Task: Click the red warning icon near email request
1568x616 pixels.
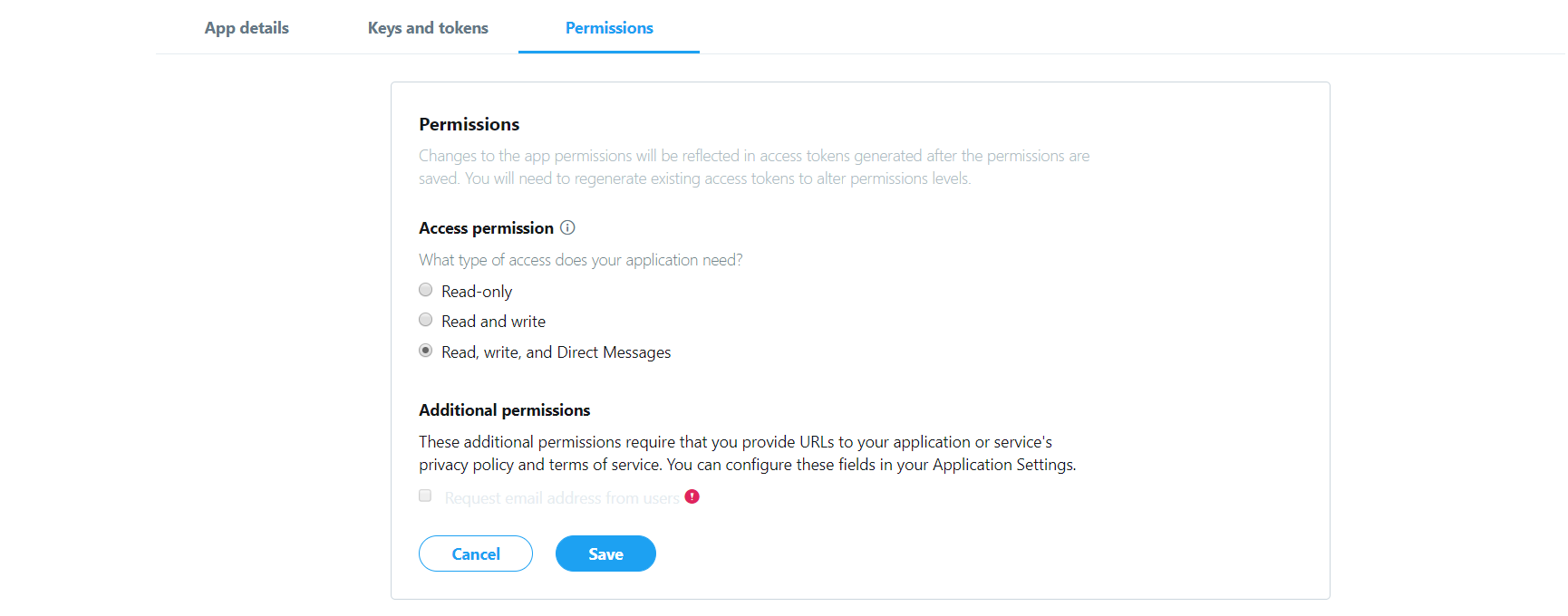Action: click(x=692, y=496)
